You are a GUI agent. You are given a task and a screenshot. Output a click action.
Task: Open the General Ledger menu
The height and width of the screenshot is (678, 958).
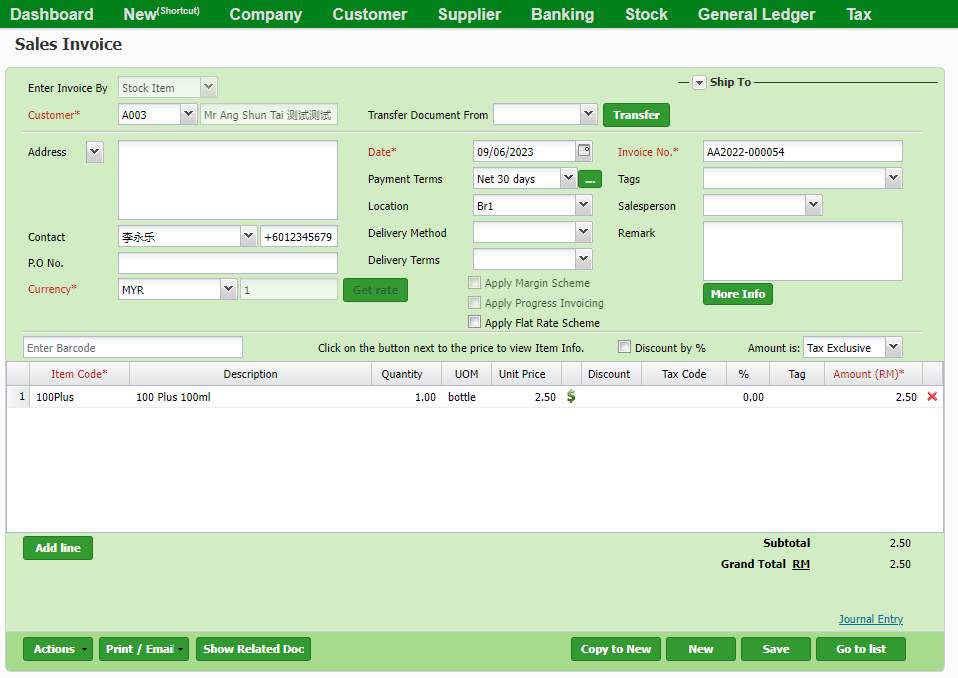pos(756,14)
